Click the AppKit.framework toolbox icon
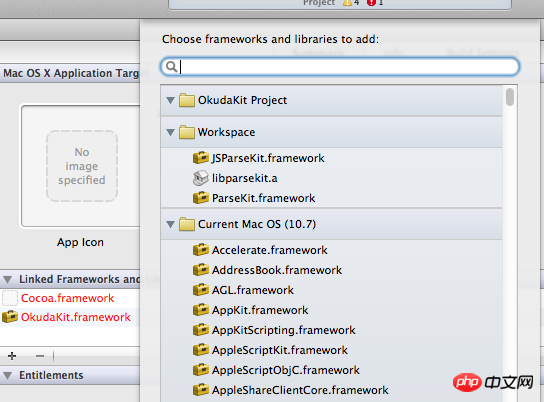544x402 pixels. [201, 310]
